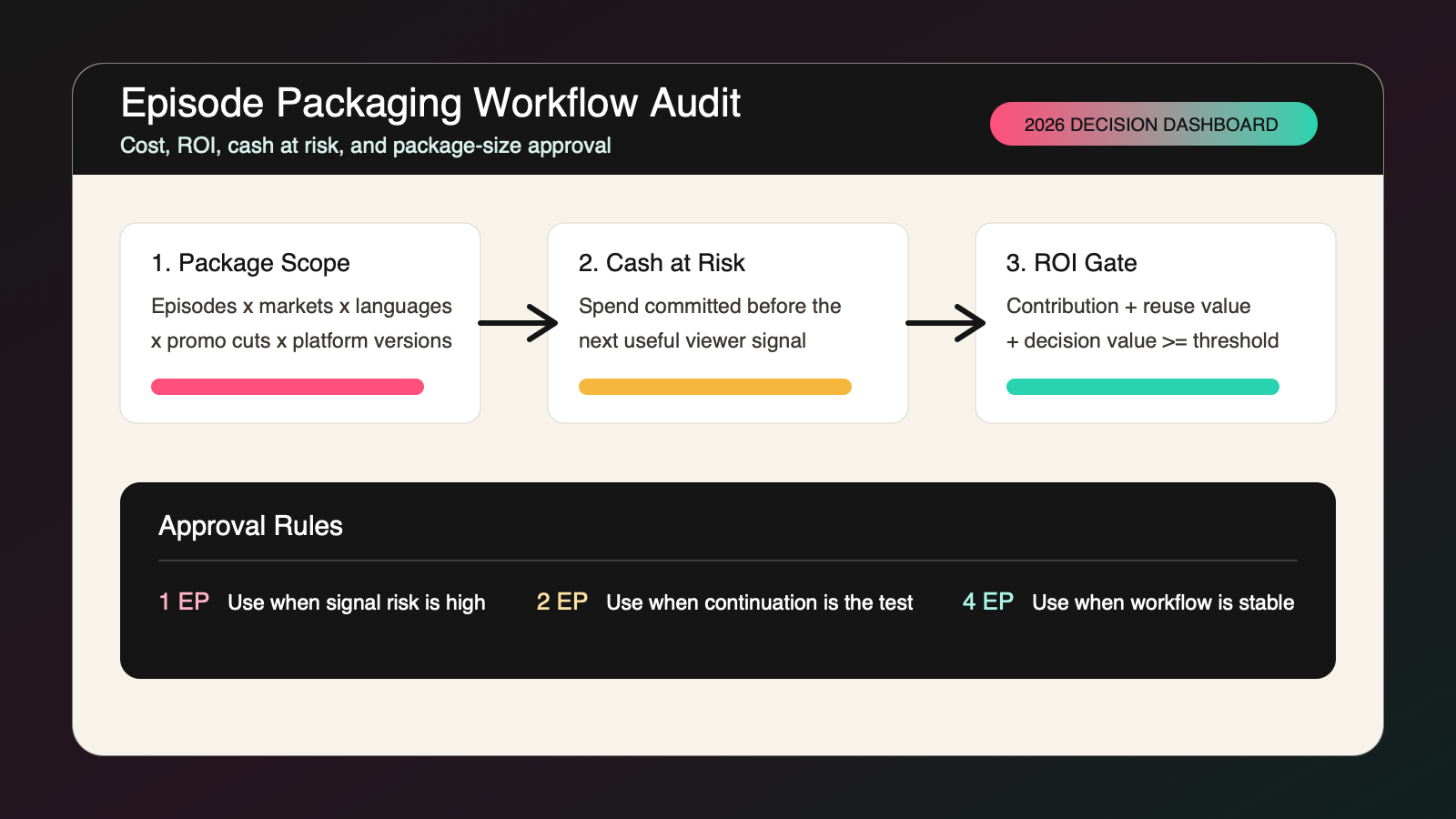Select 'Use when signal risk is high' text
Image resolution: width=1456 pixels, height=819 pixels.
357,602
